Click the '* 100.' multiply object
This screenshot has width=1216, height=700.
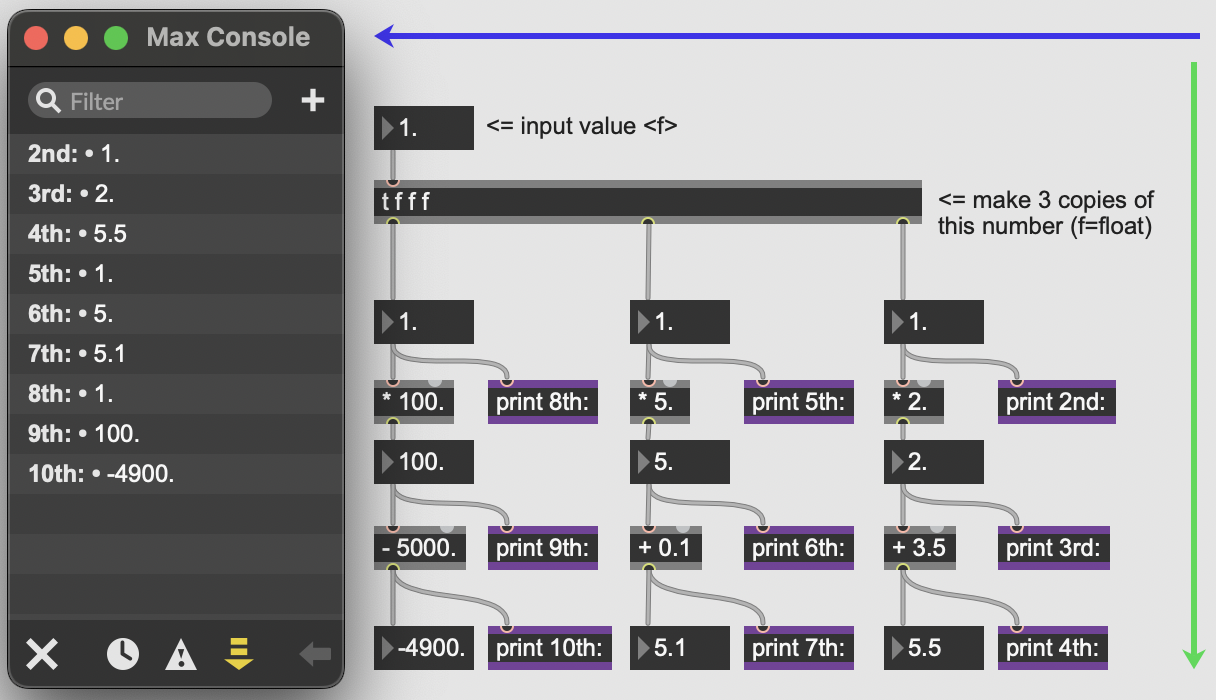coord(413,402)
